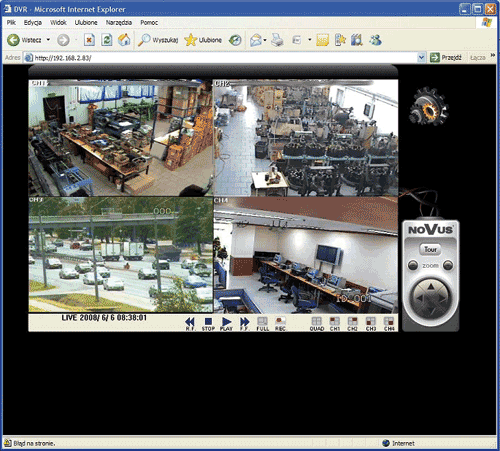This screenshot has height=451, width=500.
Task: Show channel CH2 only
Action: [353, 323]
